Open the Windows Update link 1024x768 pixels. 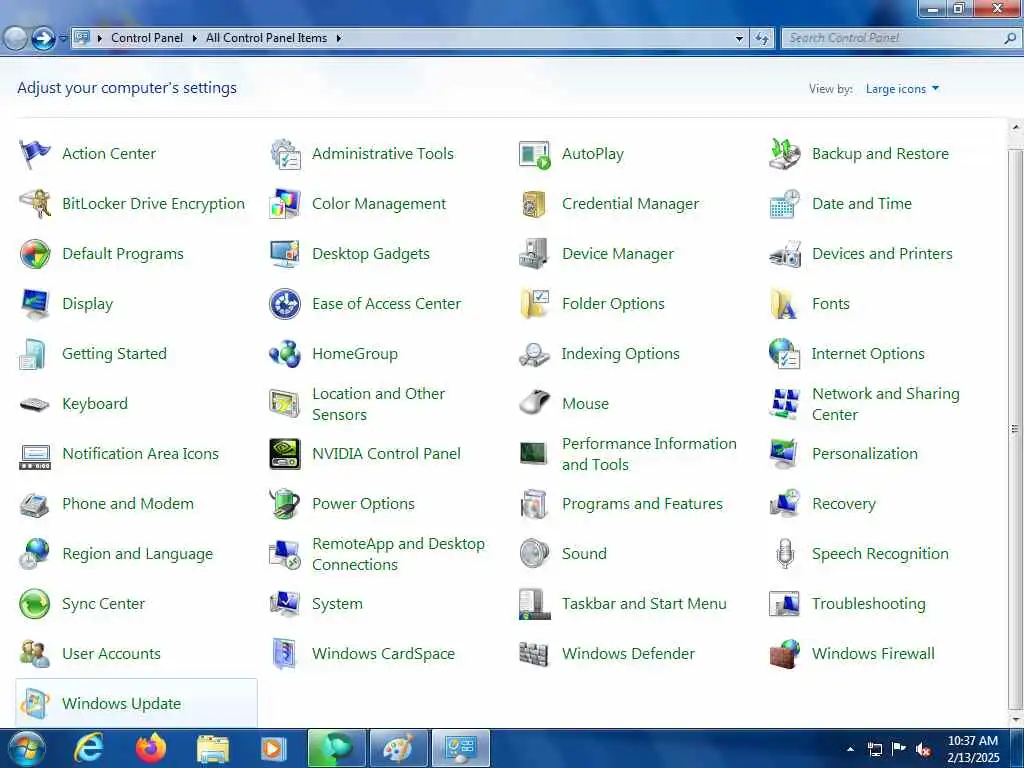point(121,704)
